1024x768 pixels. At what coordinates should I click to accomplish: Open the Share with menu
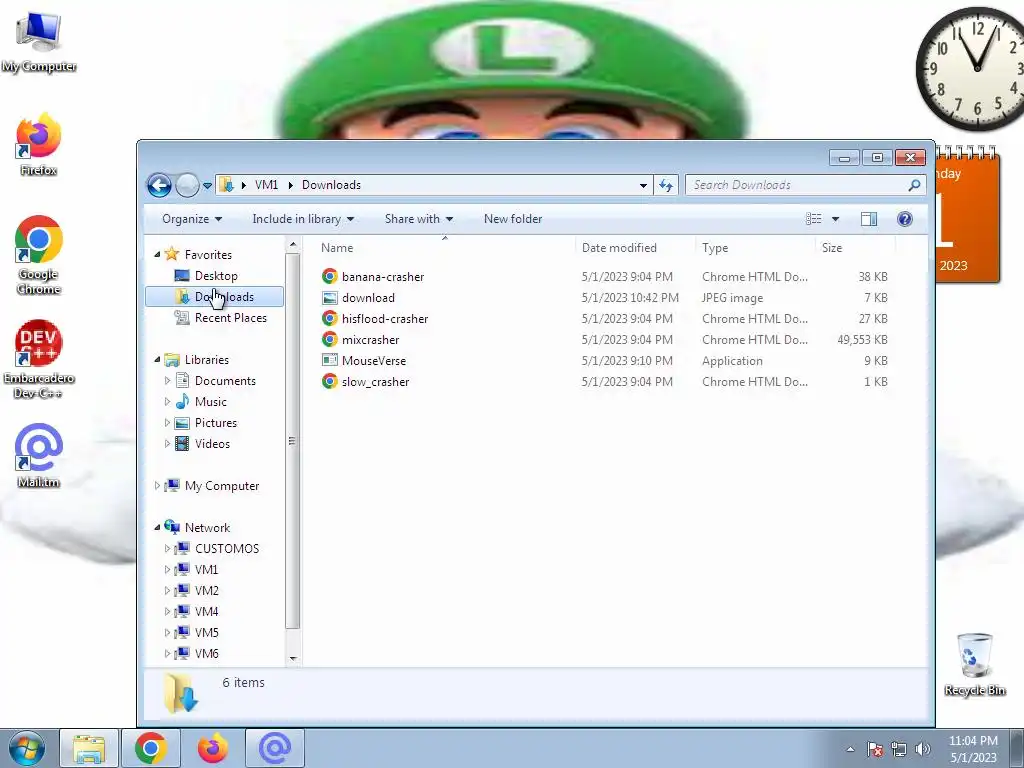[x=419, y=219]
